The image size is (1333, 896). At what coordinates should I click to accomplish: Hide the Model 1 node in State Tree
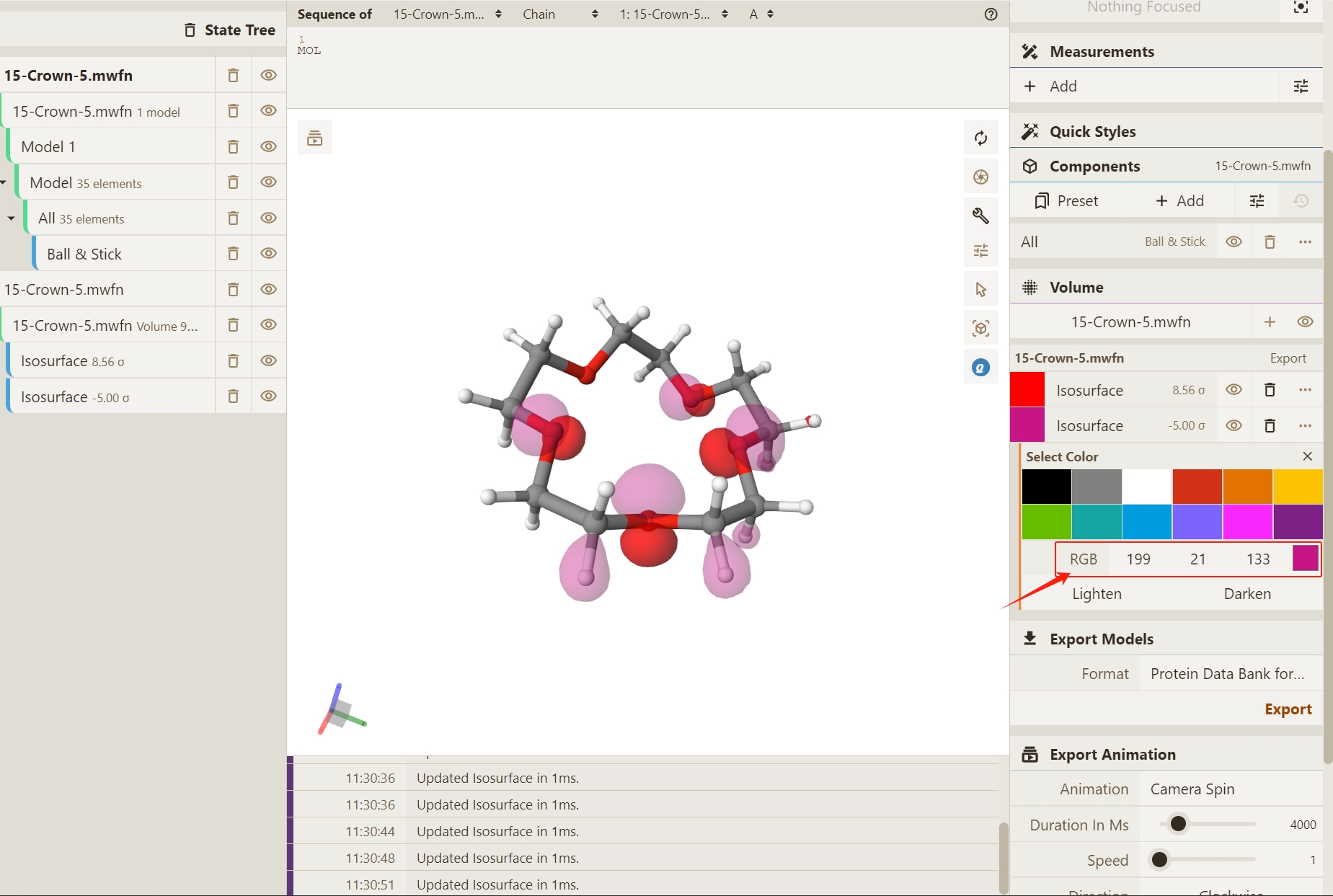[x=268, y=146]
